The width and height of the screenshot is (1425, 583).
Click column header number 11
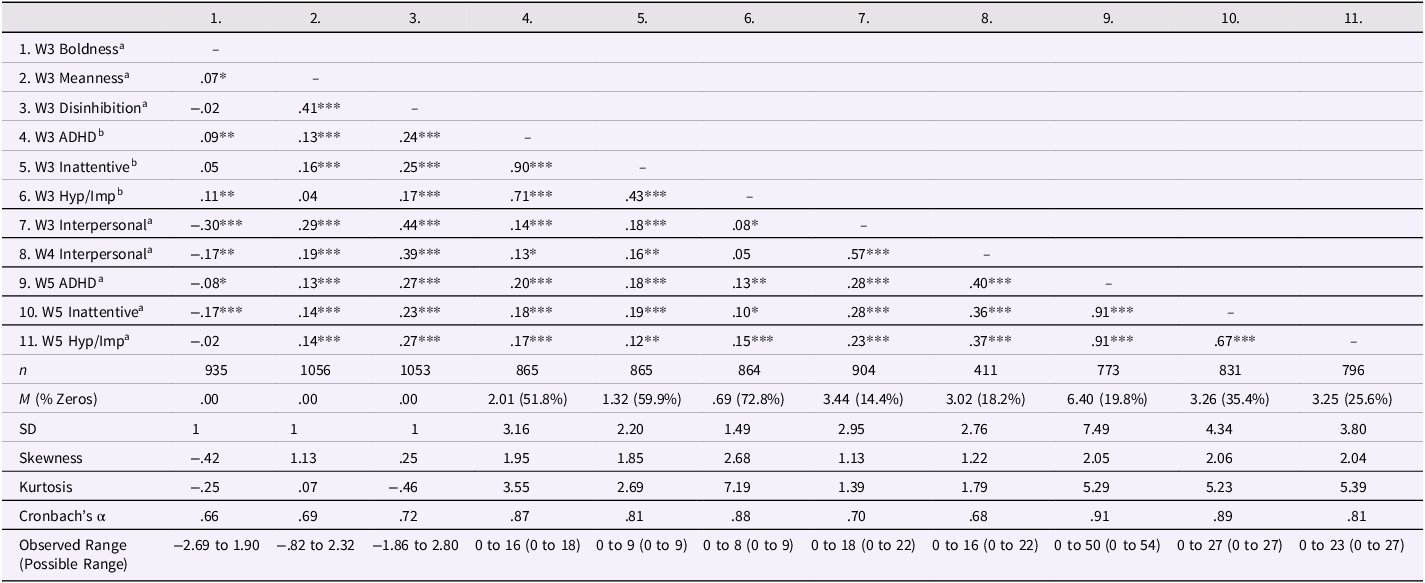1353,18
